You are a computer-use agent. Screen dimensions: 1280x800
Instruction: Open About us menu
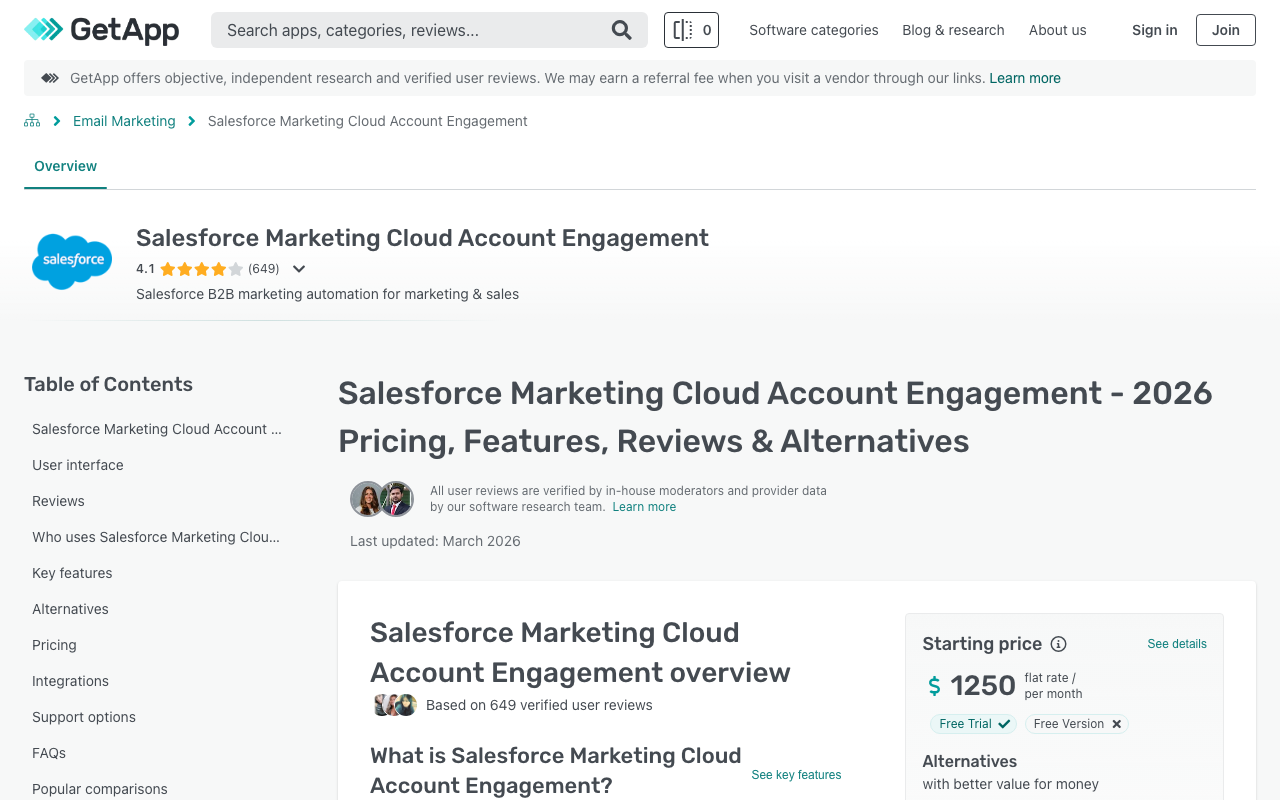(x=1057, y=30)
